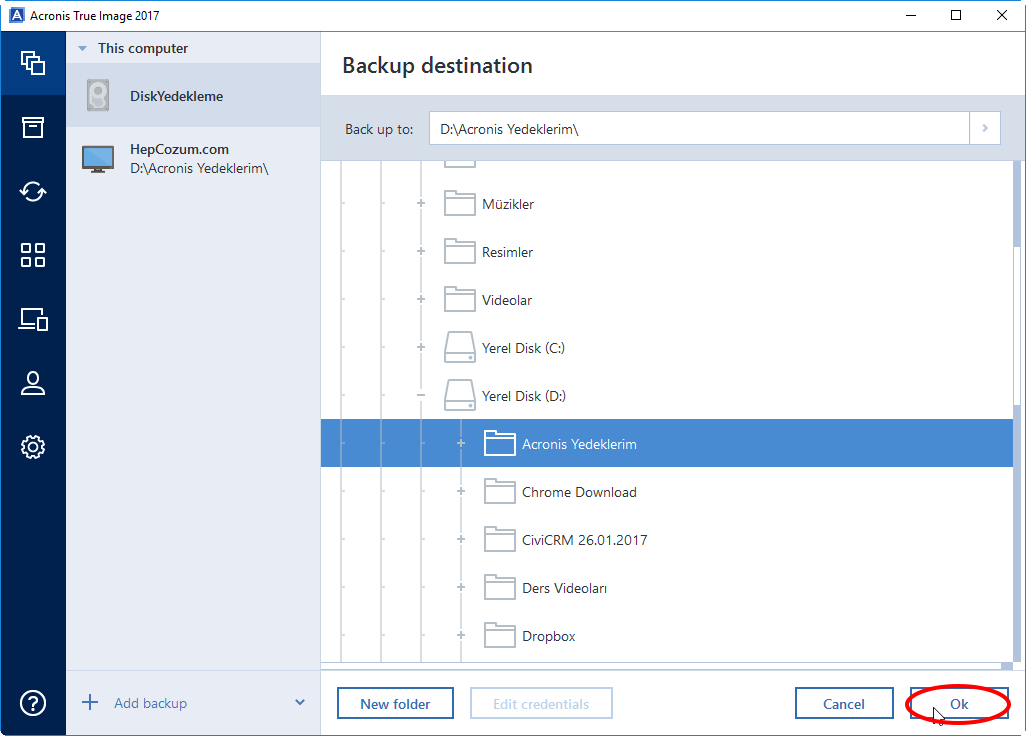The image size is (1026, 736).
Task: Open the Settings gear in sidebar
Action: pyautogui.click(x=33, y=447)
